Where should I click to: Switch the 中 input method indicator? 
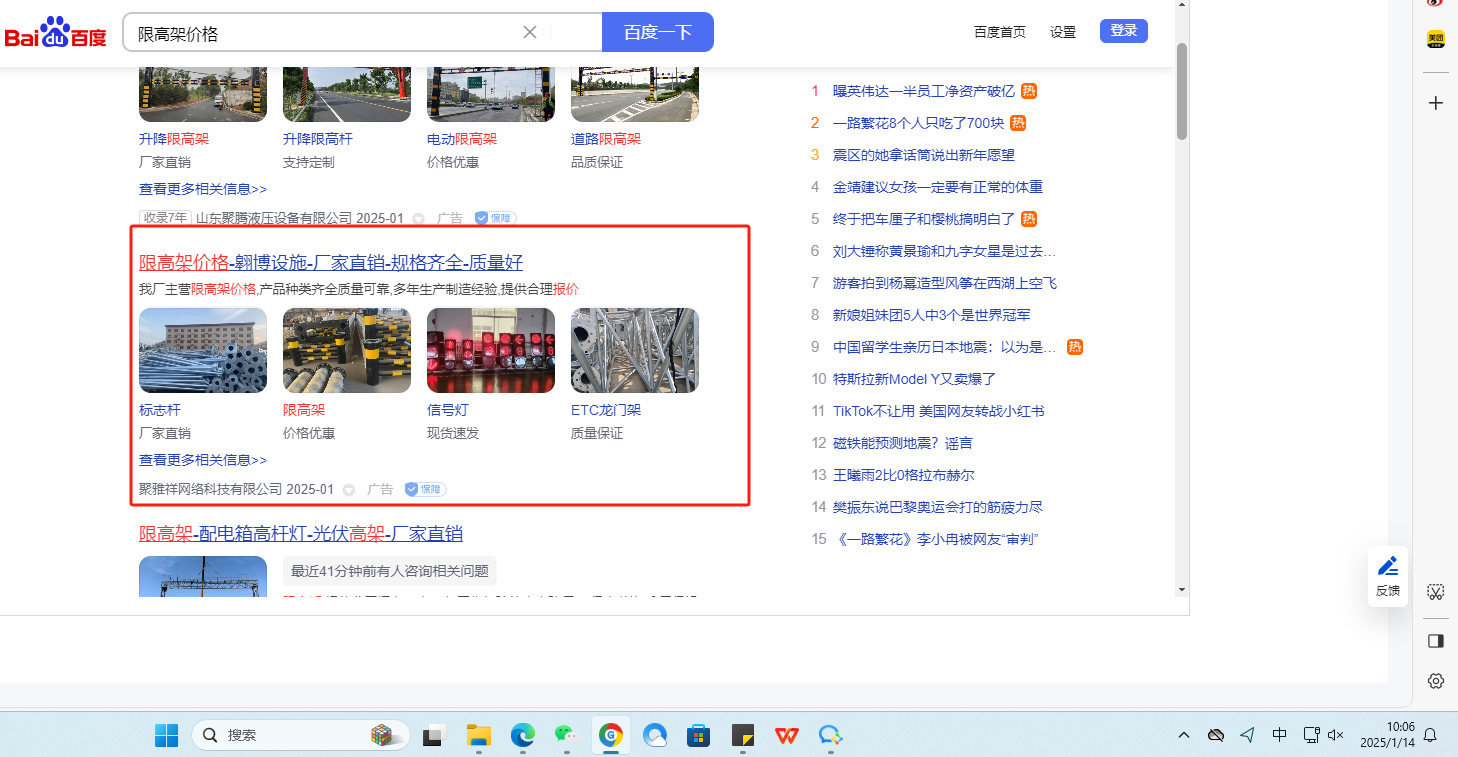click(1279, 735)
